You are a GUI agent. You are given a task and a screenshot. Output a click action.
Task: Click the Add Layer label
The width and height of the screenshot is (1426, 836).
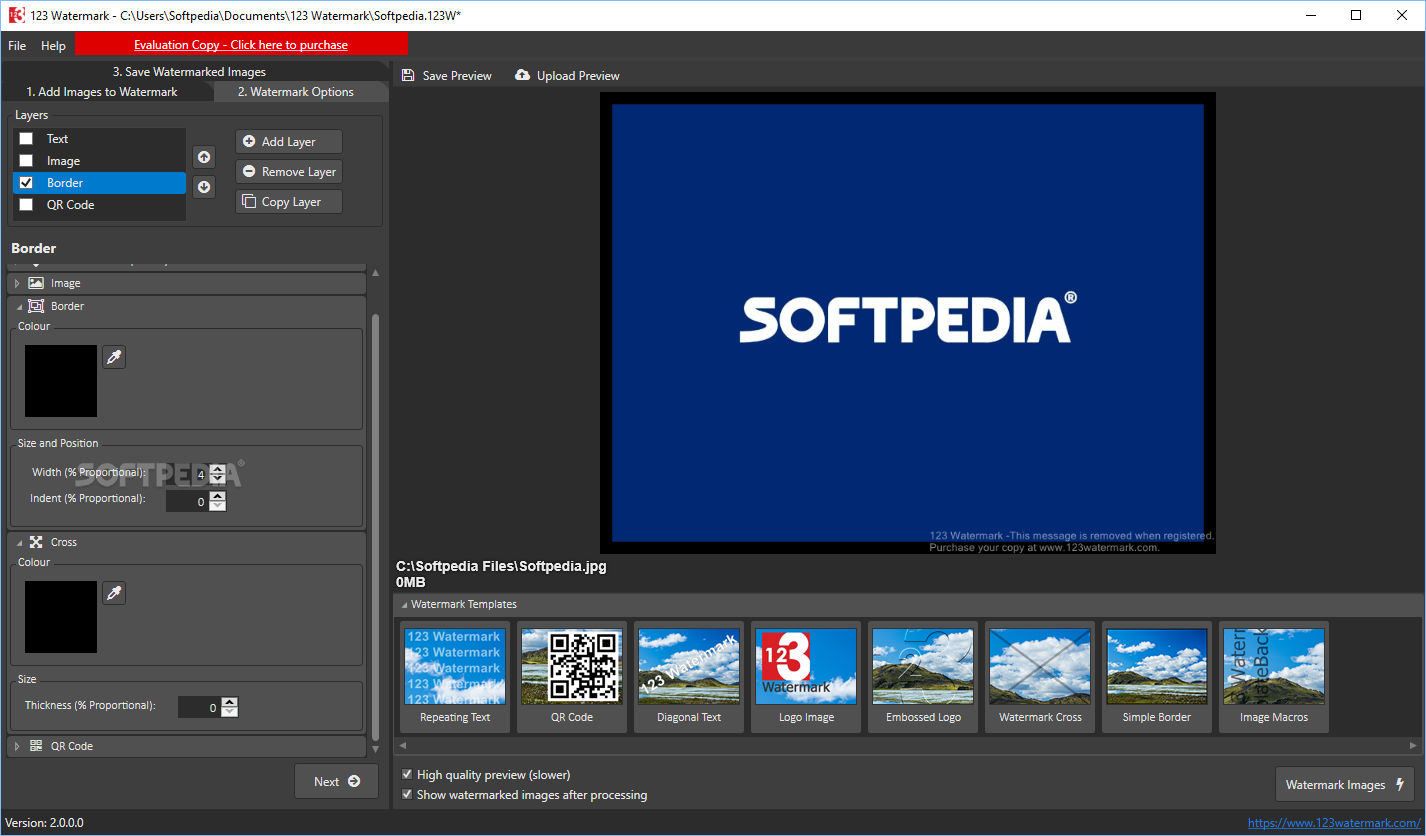[289, 142]
